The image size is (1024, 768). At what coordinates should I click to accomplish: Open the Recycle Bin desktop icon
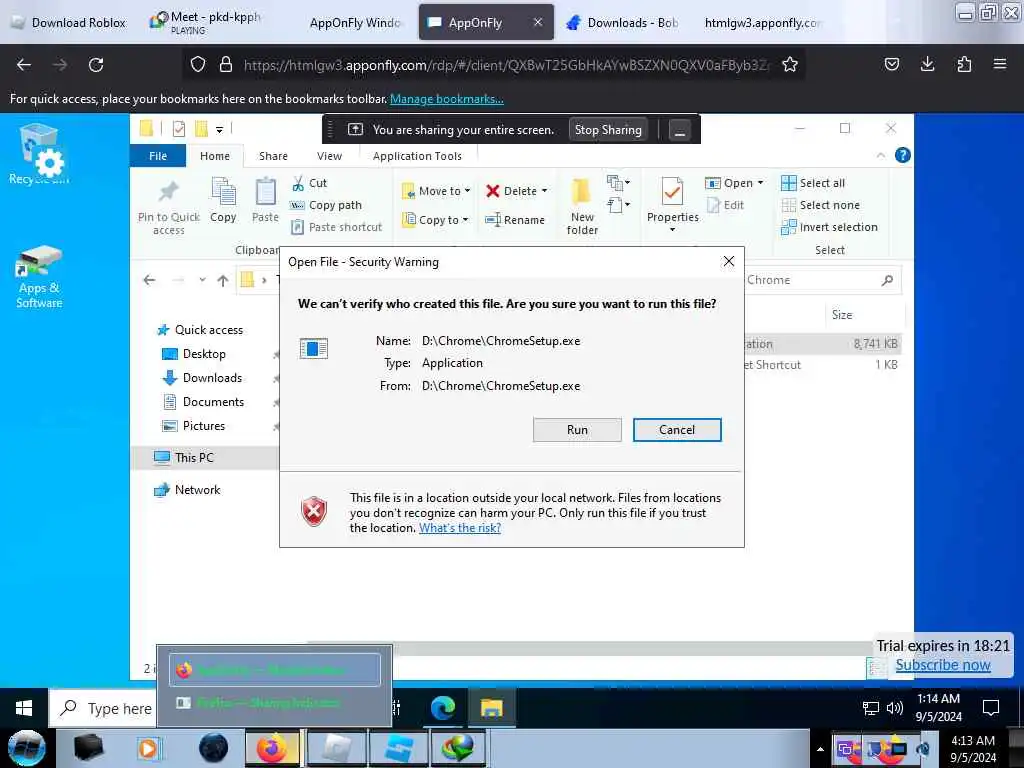[x=39, y=154]
